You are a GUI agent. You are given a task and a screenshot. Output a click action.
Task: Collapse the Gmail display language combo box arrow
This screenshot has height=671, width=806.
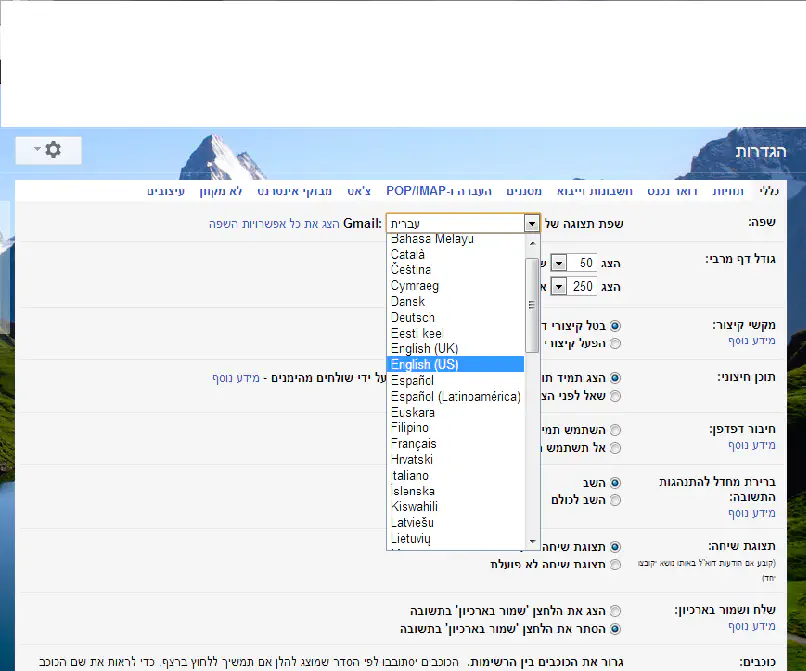tap(532, 224)
